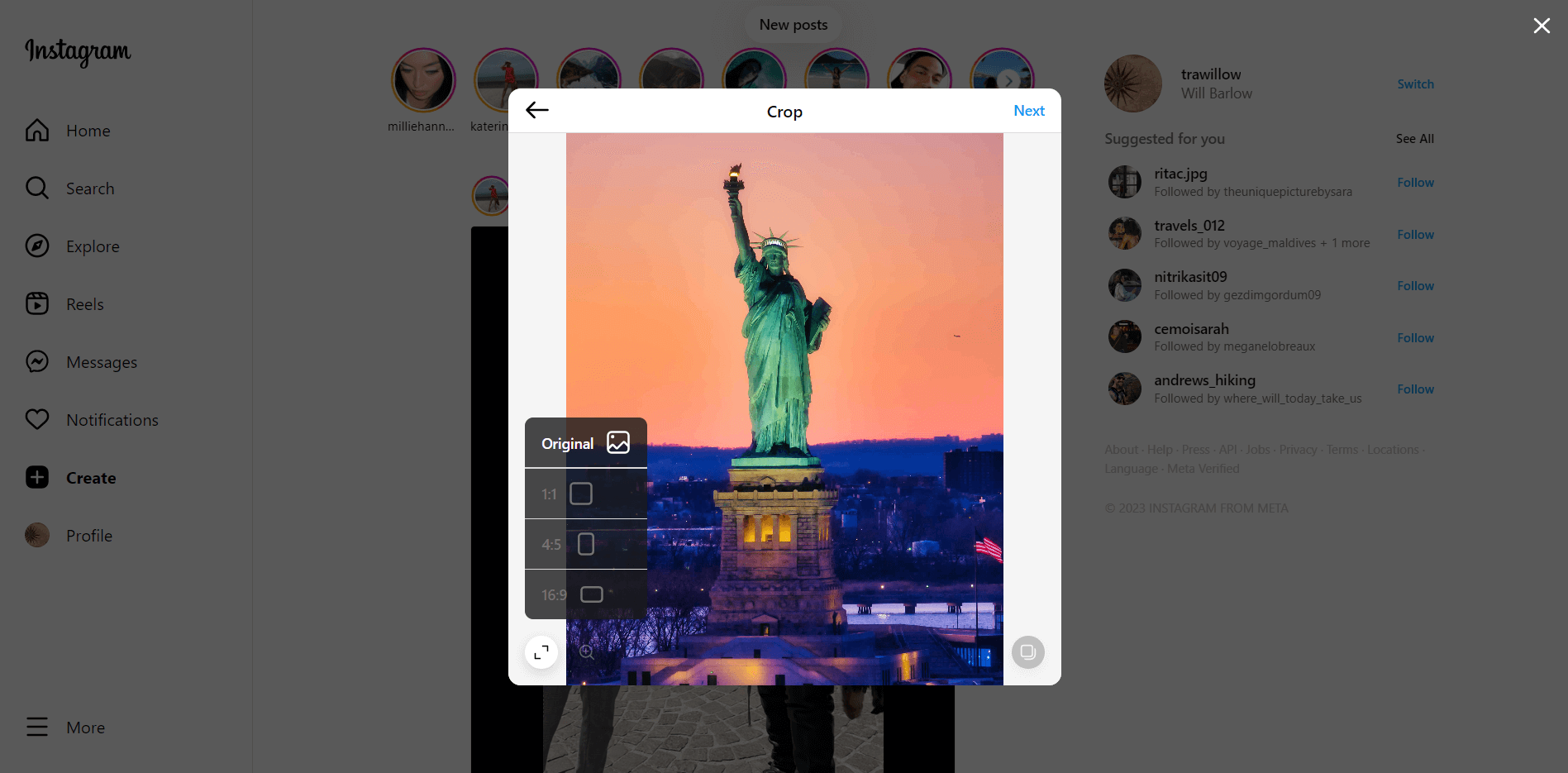The image size is (1568, 773).
Task: Open your Messages
Action: pos(101,361)
